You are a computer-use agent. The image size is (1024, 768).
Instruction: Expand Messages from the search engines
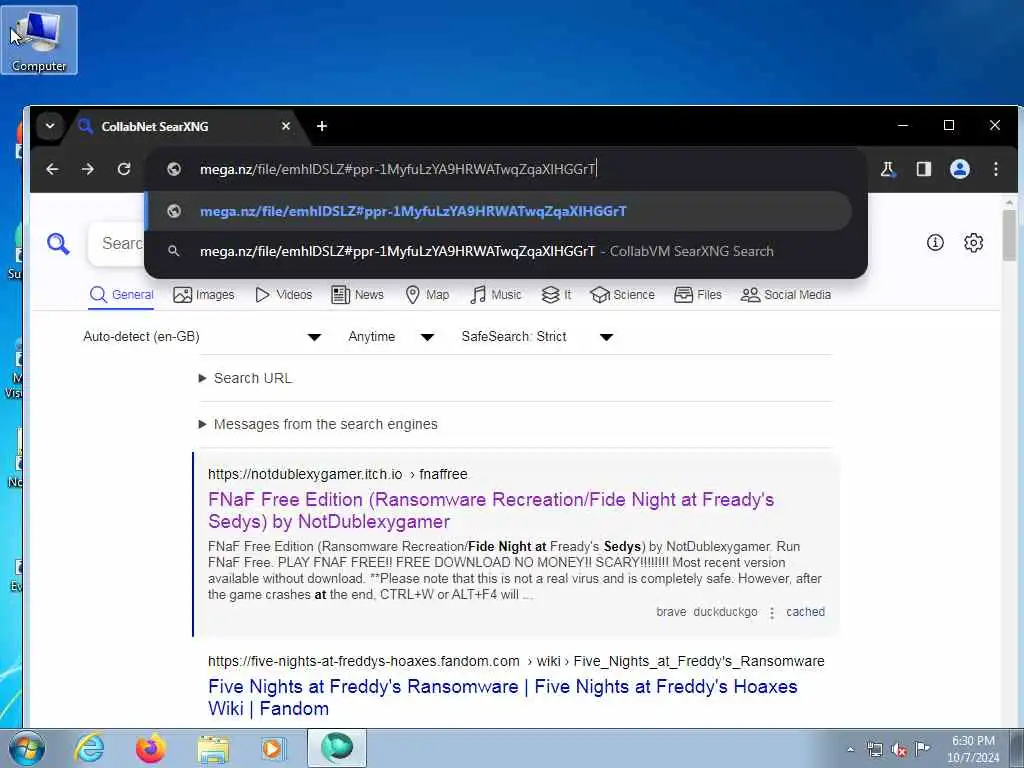[318, 424]
